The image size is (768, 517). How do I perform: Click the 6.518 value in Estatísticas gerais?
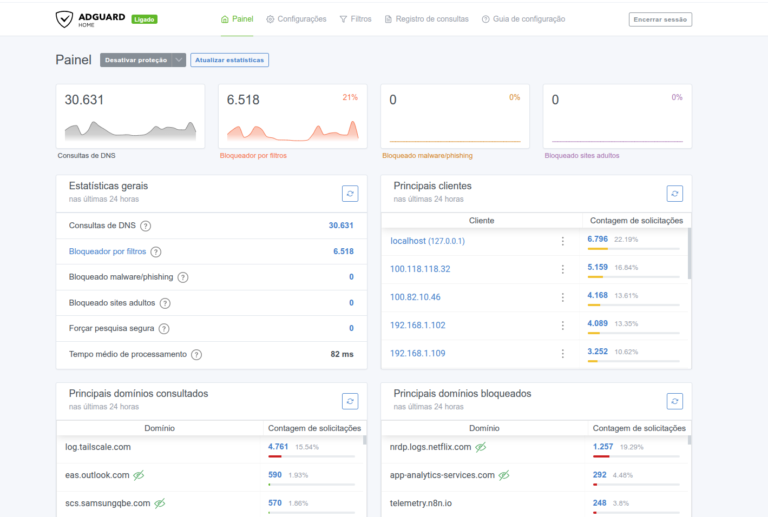[343, 251]
